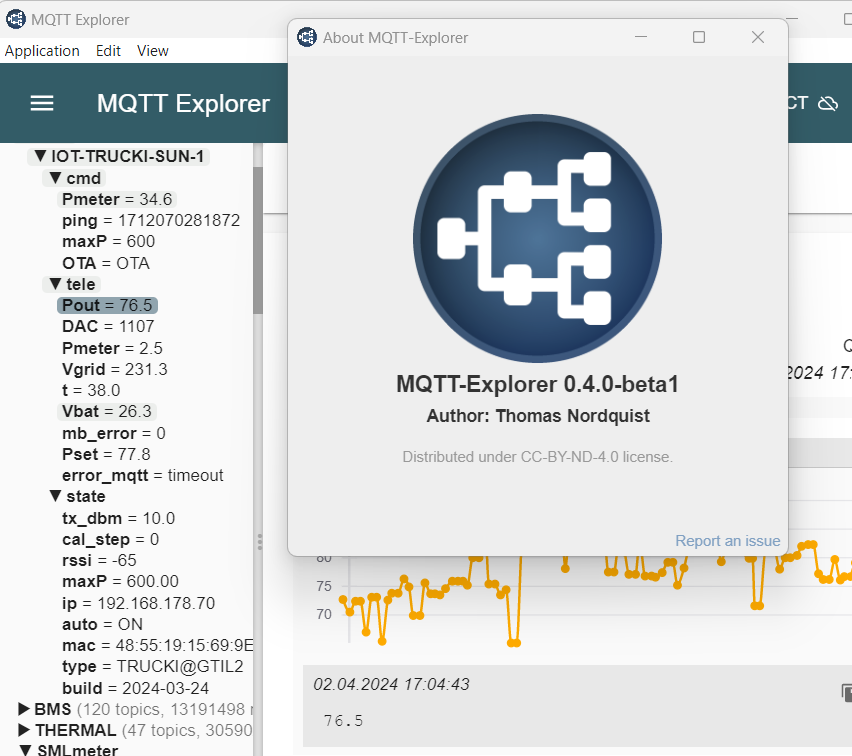Select the DAC = 1107 topic
This screenshot has height=756, width=852.
(108, 327)
